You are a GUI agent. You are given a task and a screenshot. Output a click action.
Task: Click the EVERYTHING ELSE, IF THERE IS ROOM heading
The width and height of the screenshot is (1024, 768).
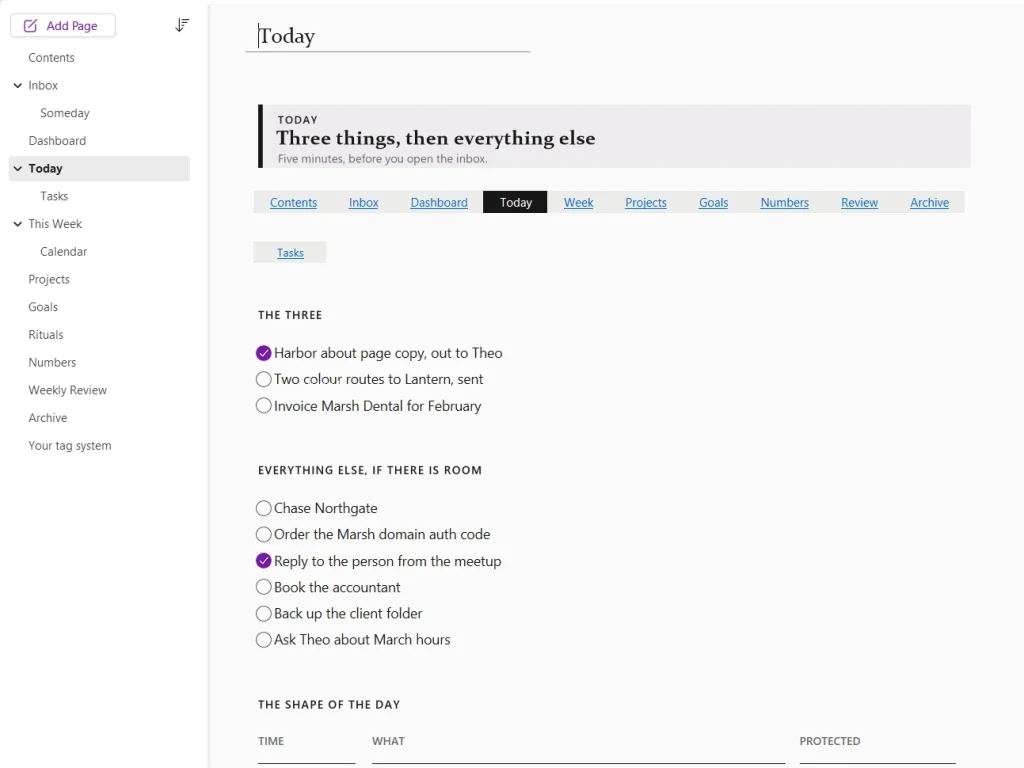point(370,470)
